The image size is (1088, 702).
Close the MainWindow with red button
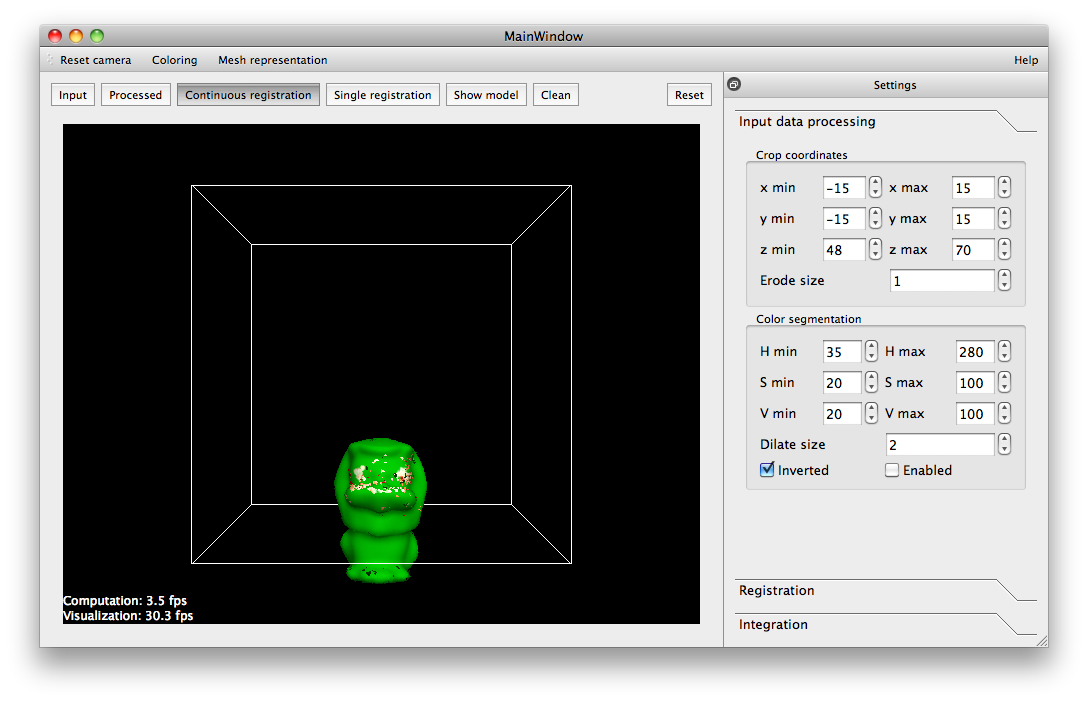click(55, 35)
